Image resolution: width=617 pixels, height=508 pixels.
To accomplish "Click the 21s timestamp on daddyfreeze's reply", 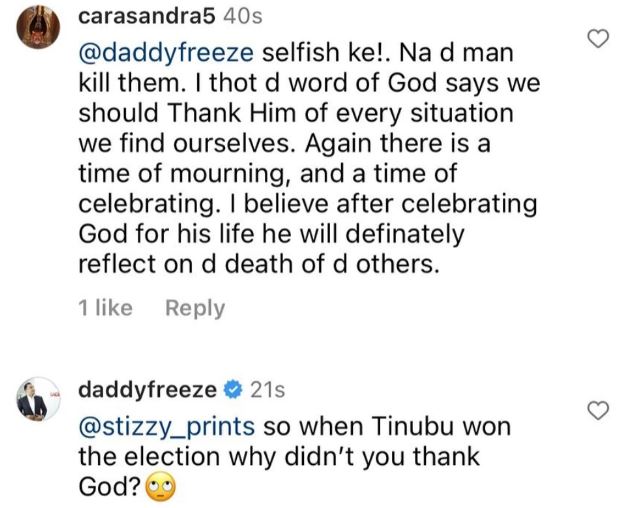I will click(265, 388).
